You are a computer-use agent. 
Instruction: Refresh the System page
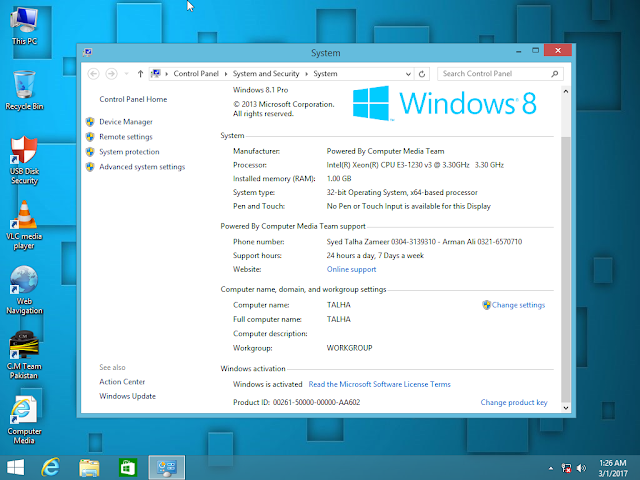pos(422,74)
